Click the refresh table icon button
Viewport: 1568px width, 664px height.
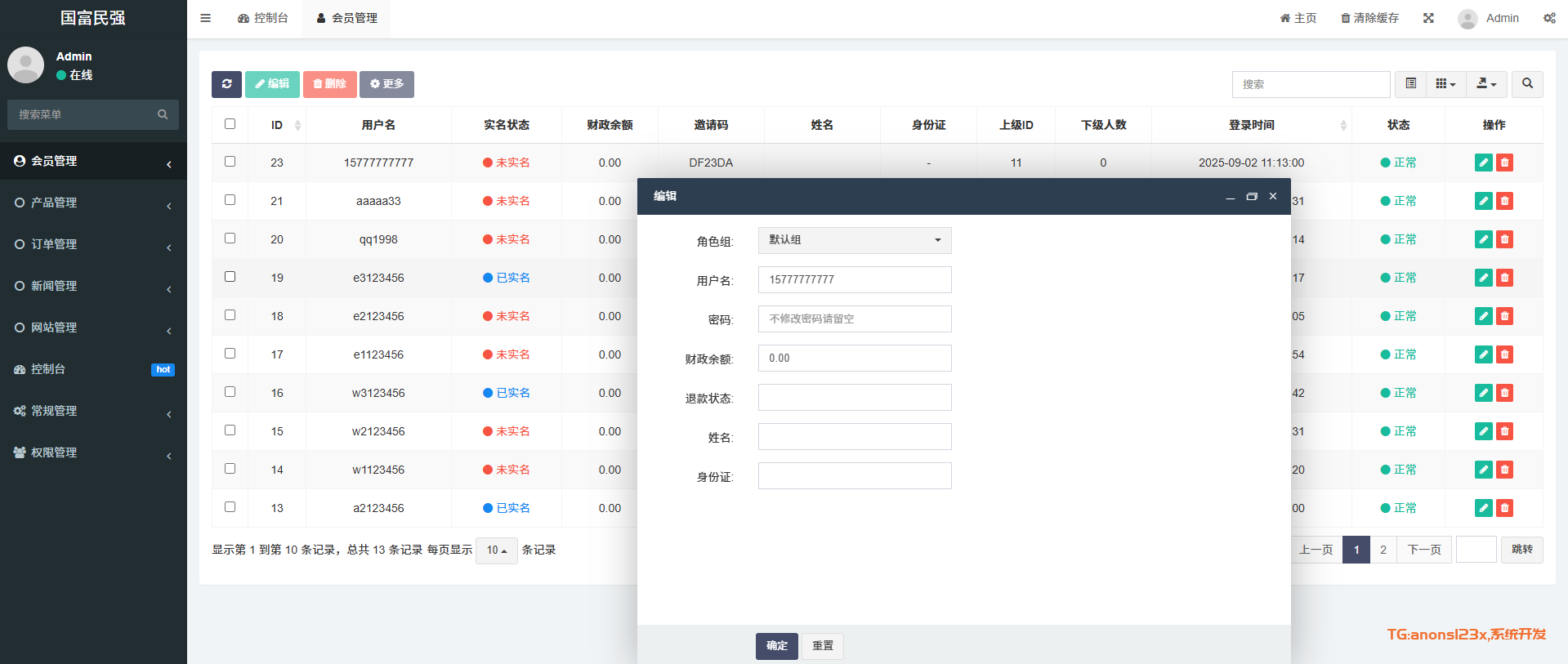226,84
